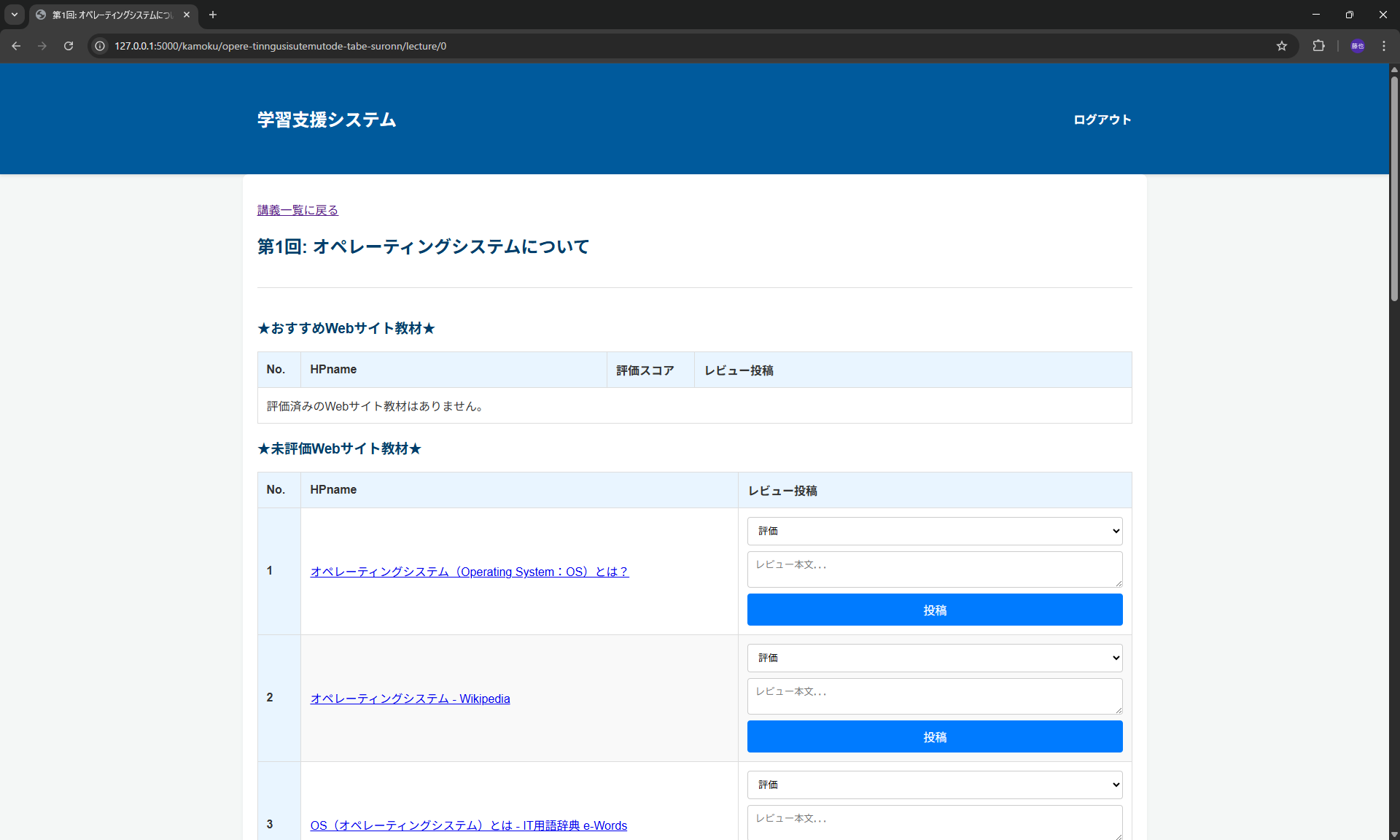Open オペレーティングシステム - Wikipedia link
The height and width of the screenshot is (840, 1400).
(x=410, y=699)
